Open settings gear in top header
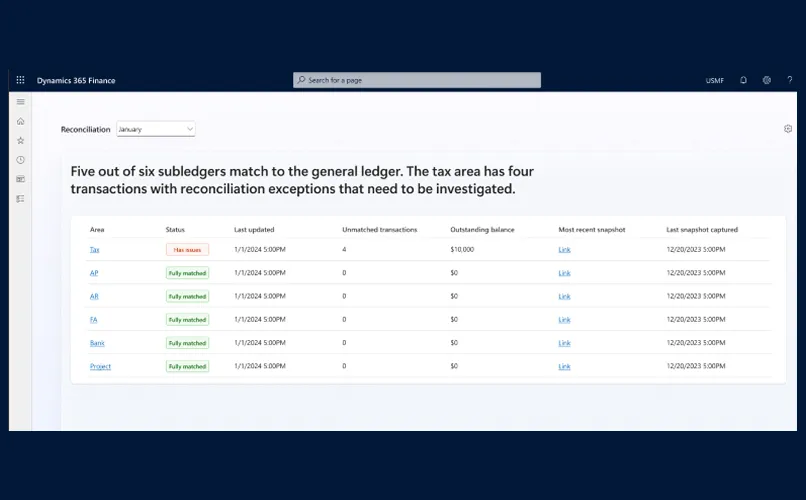Viewport: 806px width, 500px height. click(x=767, y=80)
